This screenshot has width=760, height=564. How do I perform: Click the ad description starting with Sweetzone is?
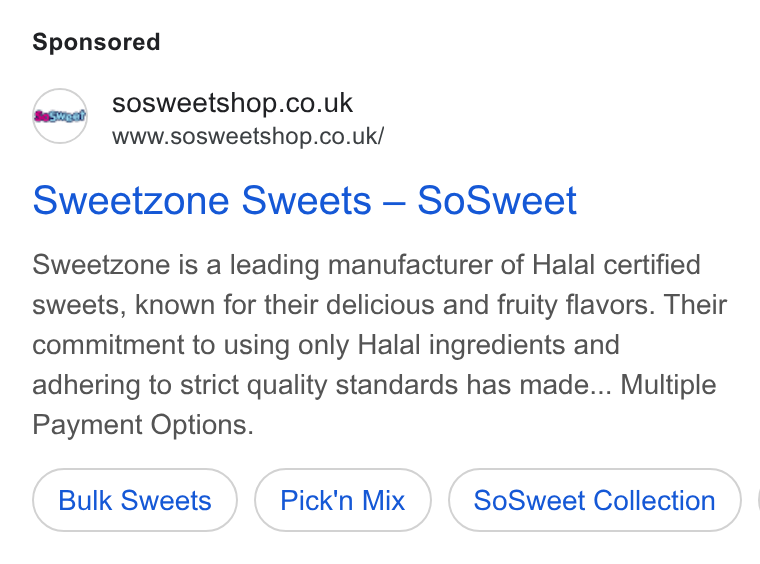click(380, 345)
